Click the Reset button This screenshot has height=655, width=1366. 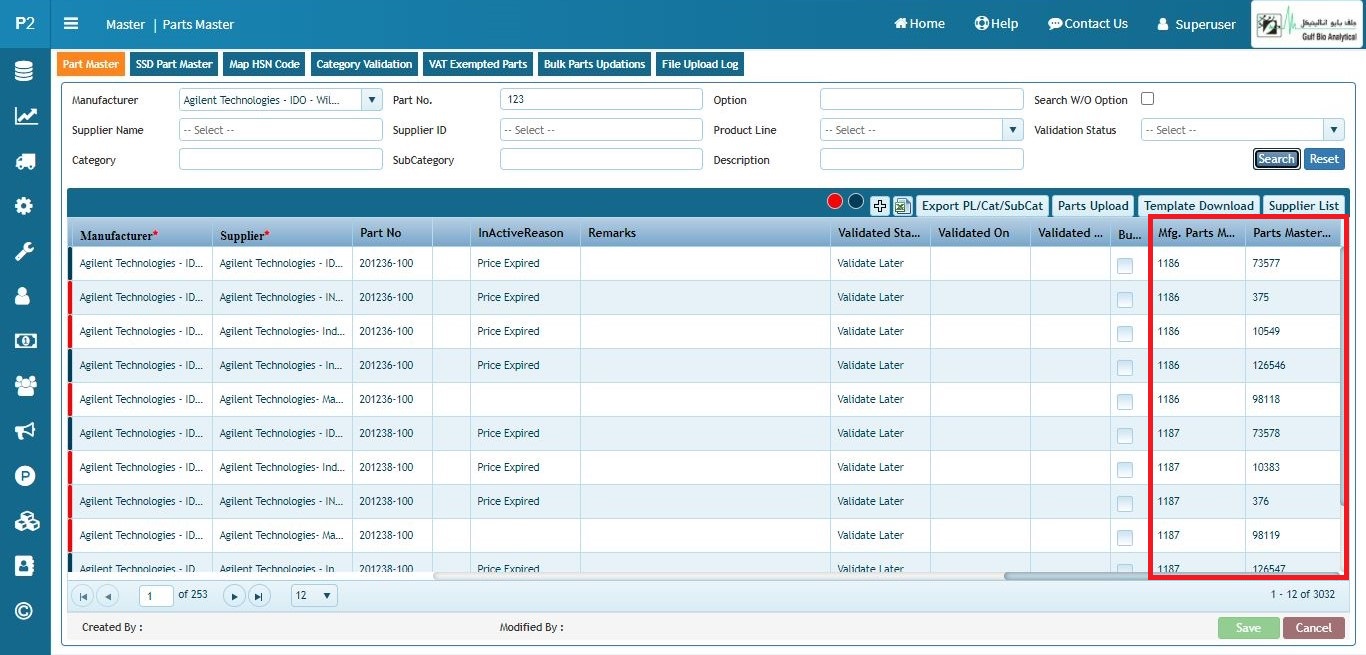(x=1324, y=159)
